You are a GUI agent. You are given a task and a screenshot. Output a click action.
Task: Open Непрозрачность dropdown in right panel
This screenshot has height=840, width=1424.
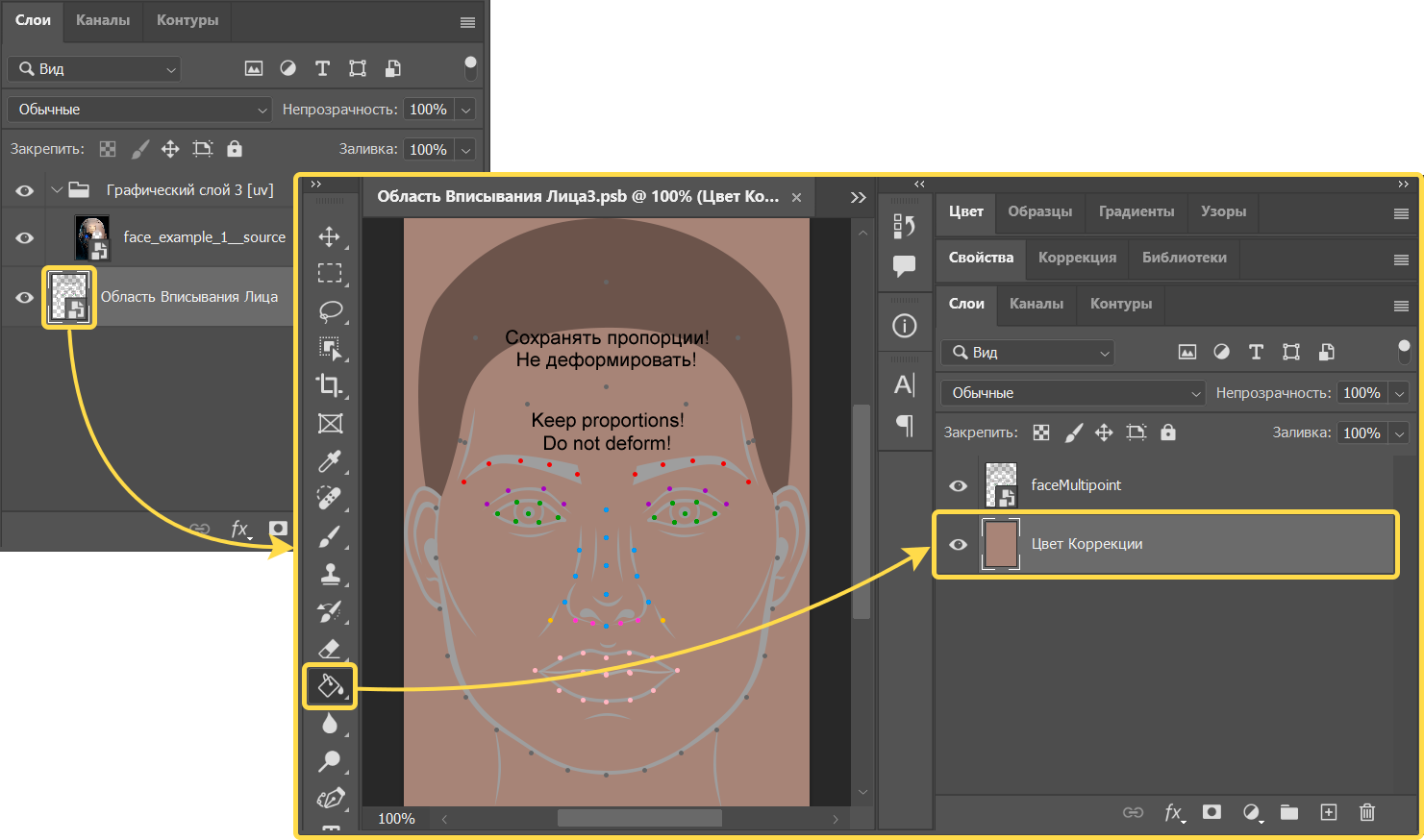[x=1400, y=393]
